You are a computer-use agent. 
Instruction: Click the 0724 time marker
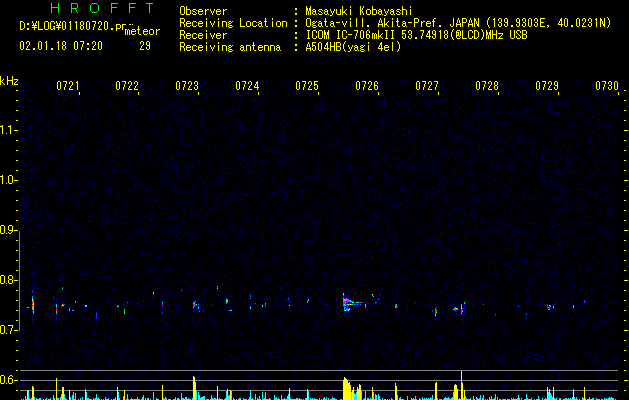click(247, 86)
